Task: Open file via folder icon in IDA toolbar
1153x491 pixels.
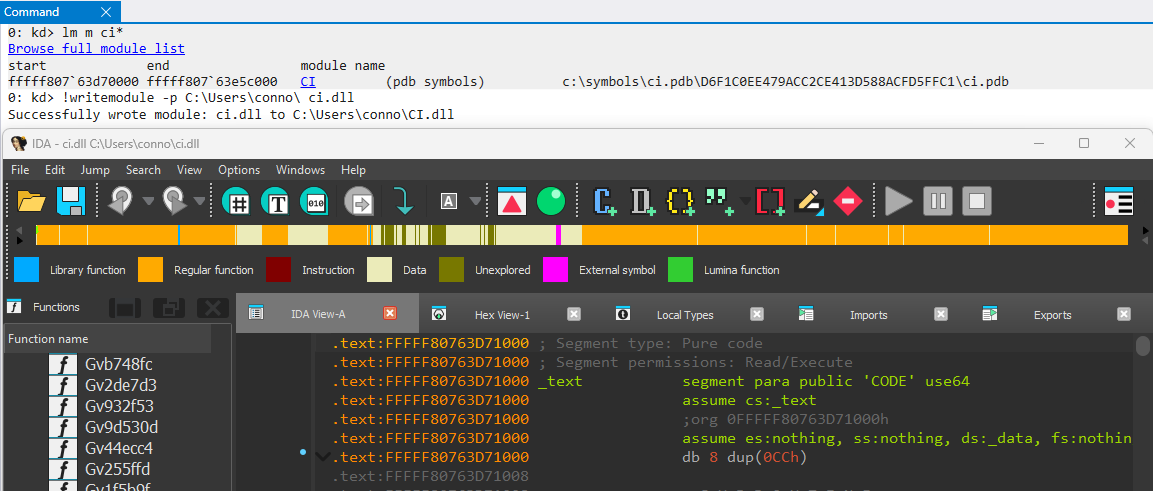Action: pos(32,201)
